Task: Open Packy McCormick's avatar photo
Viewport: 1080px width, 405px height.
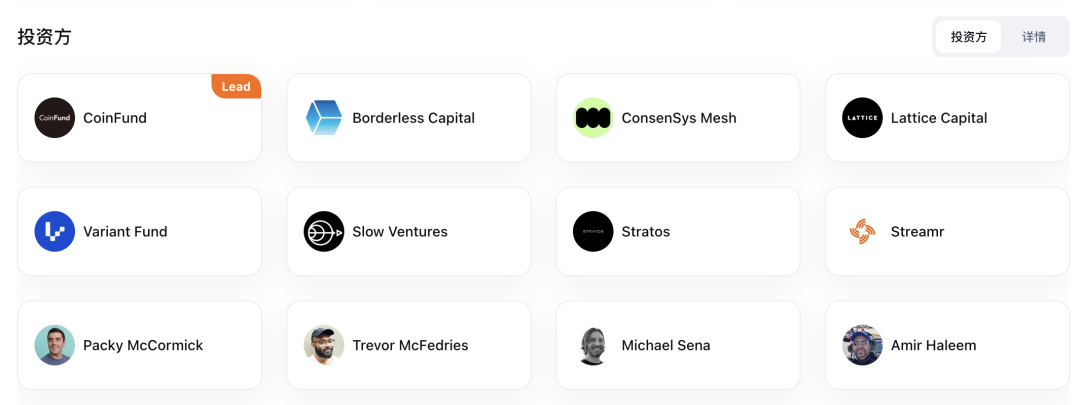Action: (55, 346)
